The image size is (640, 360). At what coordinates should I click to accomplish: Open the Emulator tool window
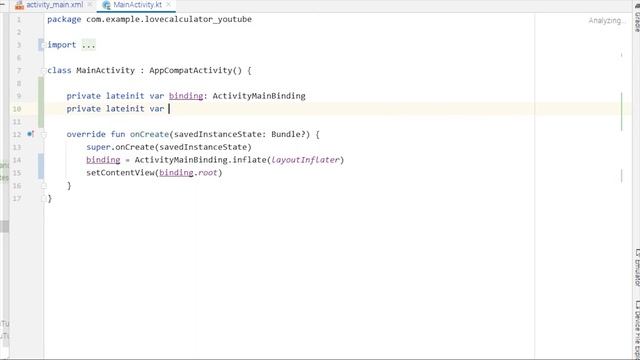(x=636, y=267)
